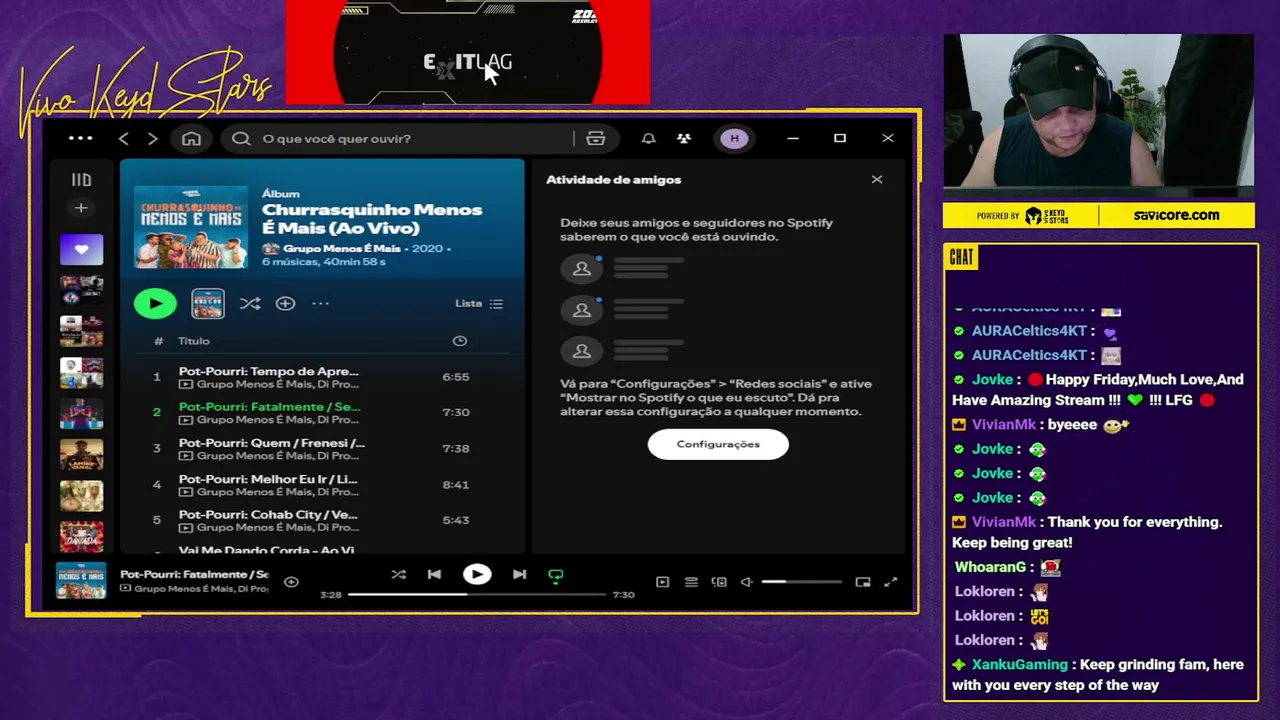Enable shuffle for this album
The height and width of the screenshot is (720, 1280).
coord(250,303)
